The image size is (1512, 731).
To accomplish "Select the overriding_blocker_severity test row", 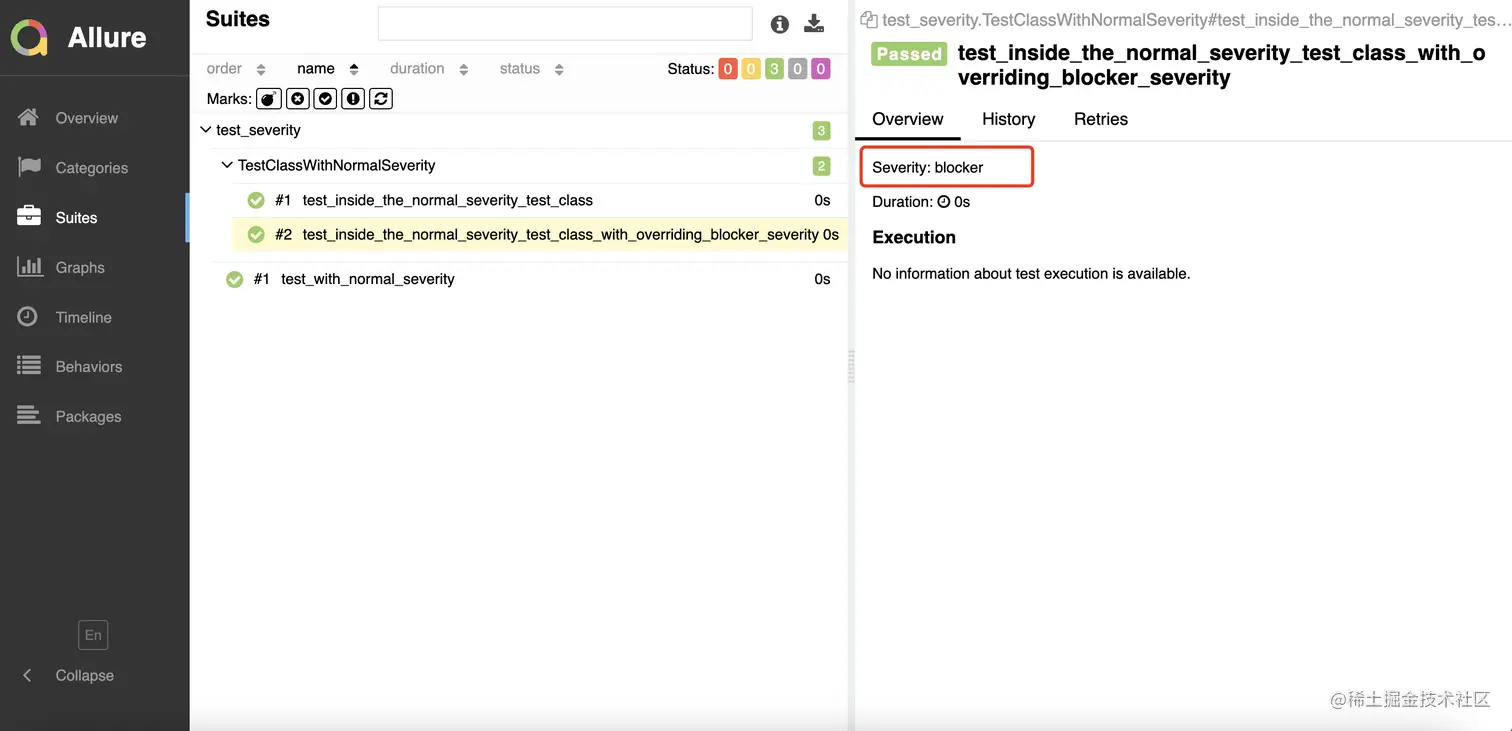I will tap(539, 234).
